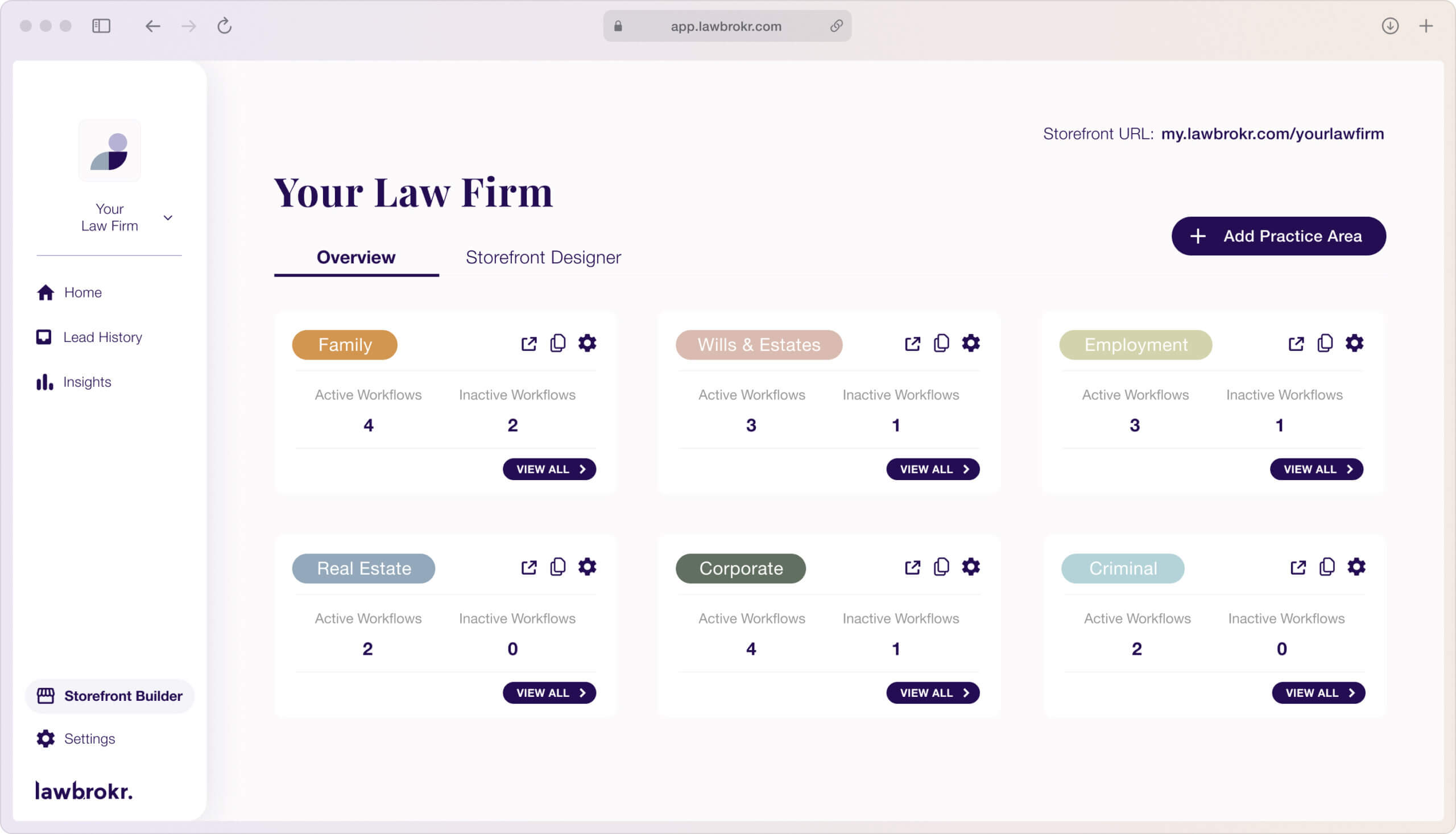Open Corporate card external link icon
Image resolution: width=1456 pixels, height=834 pixels.
[912, 567]
